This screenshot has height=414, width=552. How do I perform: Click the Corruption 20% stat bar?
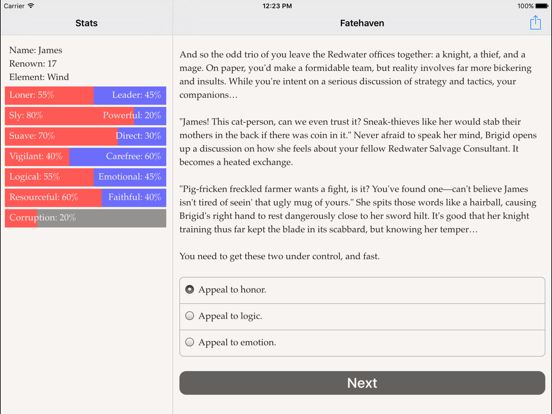click(86, 218)
